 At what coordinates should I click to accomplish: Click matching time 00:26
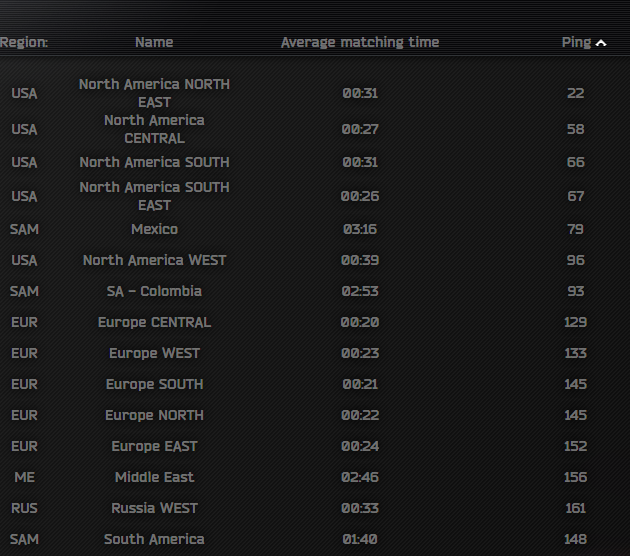click(x=360, y=196)
